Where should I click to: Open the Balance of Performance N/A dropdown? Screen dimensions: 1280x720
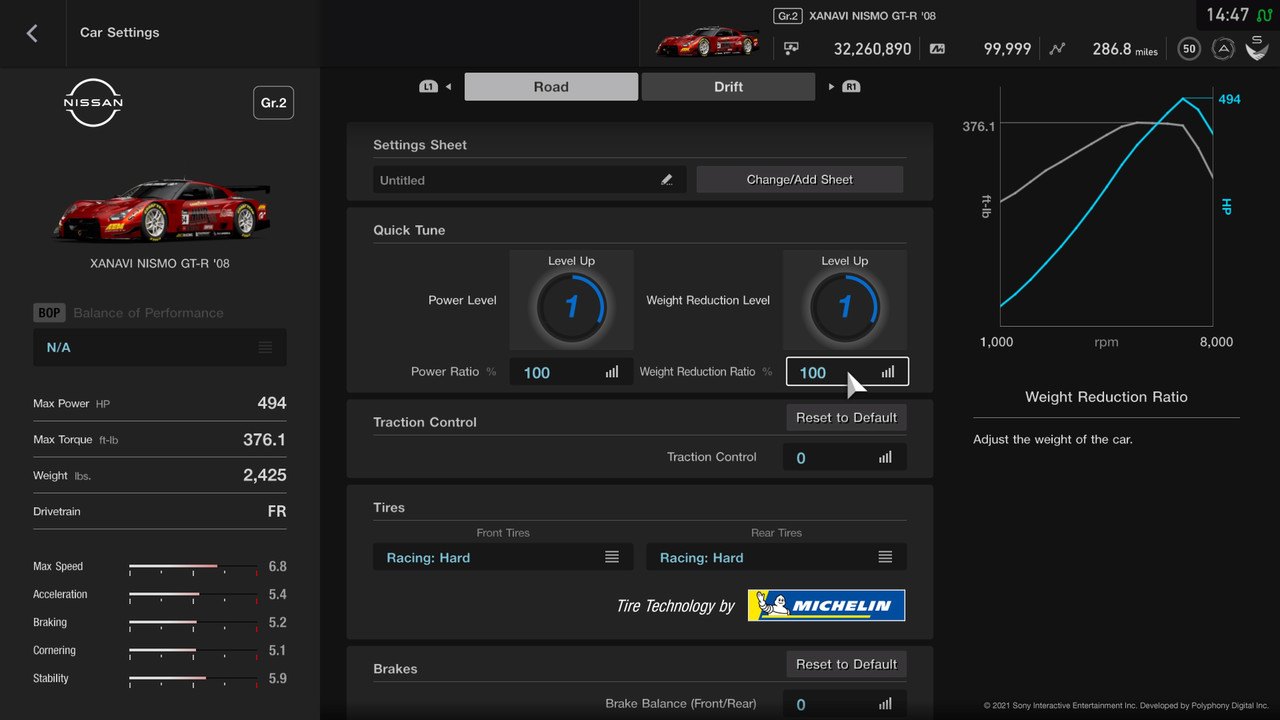160,347
